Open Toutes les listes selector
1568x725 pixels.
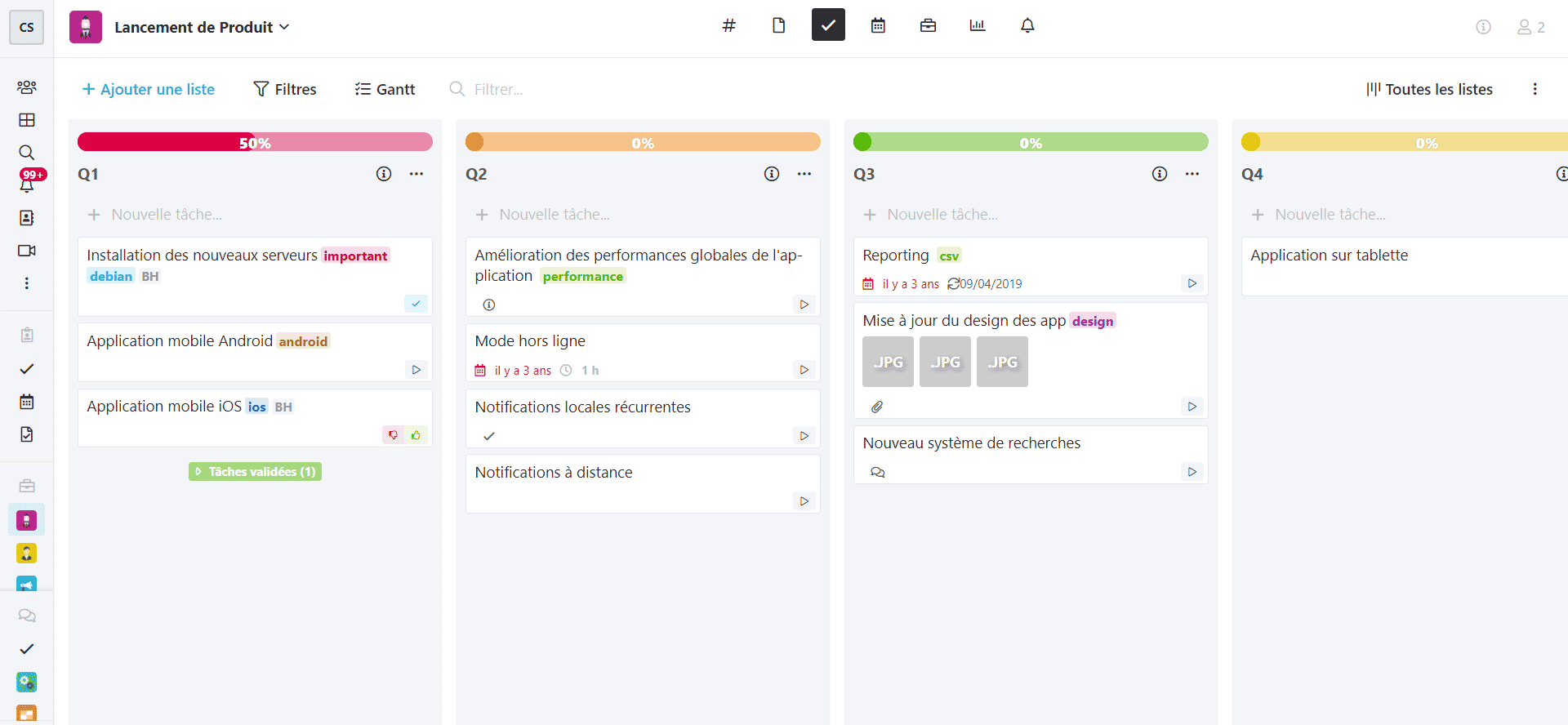(1429, 89)
